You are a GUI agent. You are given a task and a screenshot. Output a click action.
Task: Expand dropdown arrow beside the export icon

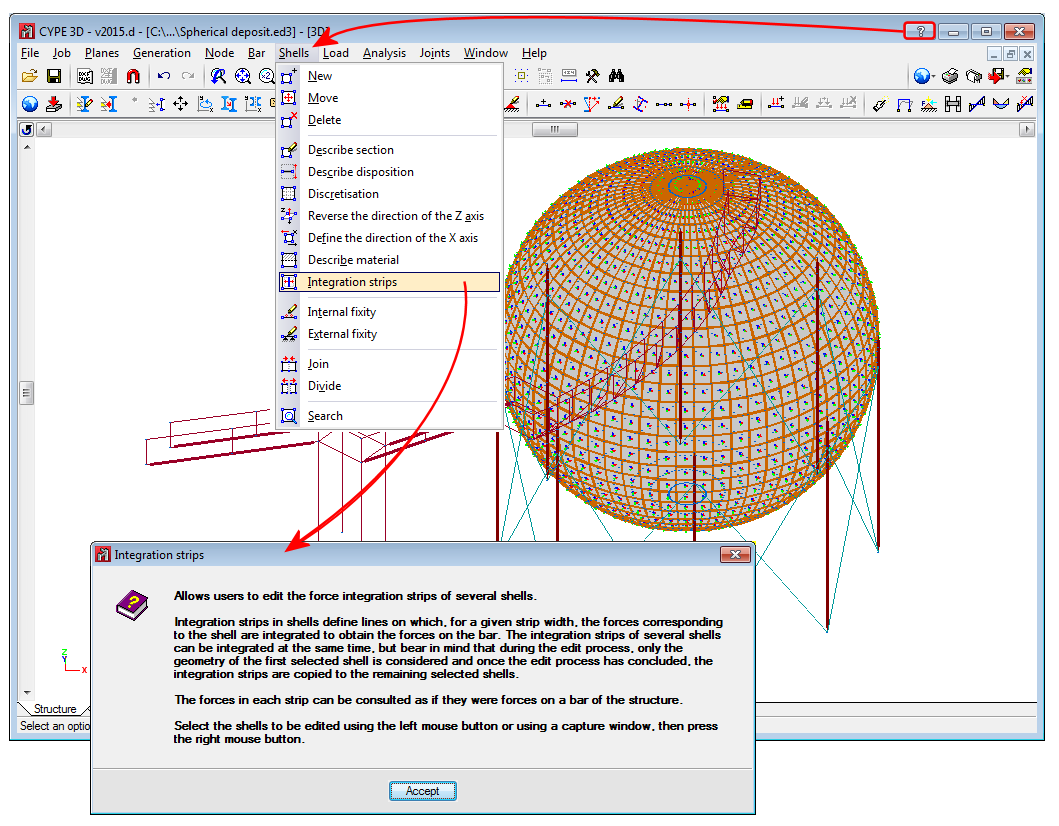click(1008, 76)
